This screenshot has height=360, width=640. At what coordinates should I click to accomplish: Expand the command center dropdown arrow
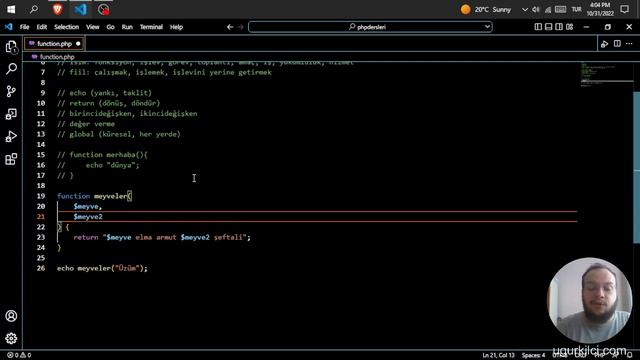pos(487,27)
